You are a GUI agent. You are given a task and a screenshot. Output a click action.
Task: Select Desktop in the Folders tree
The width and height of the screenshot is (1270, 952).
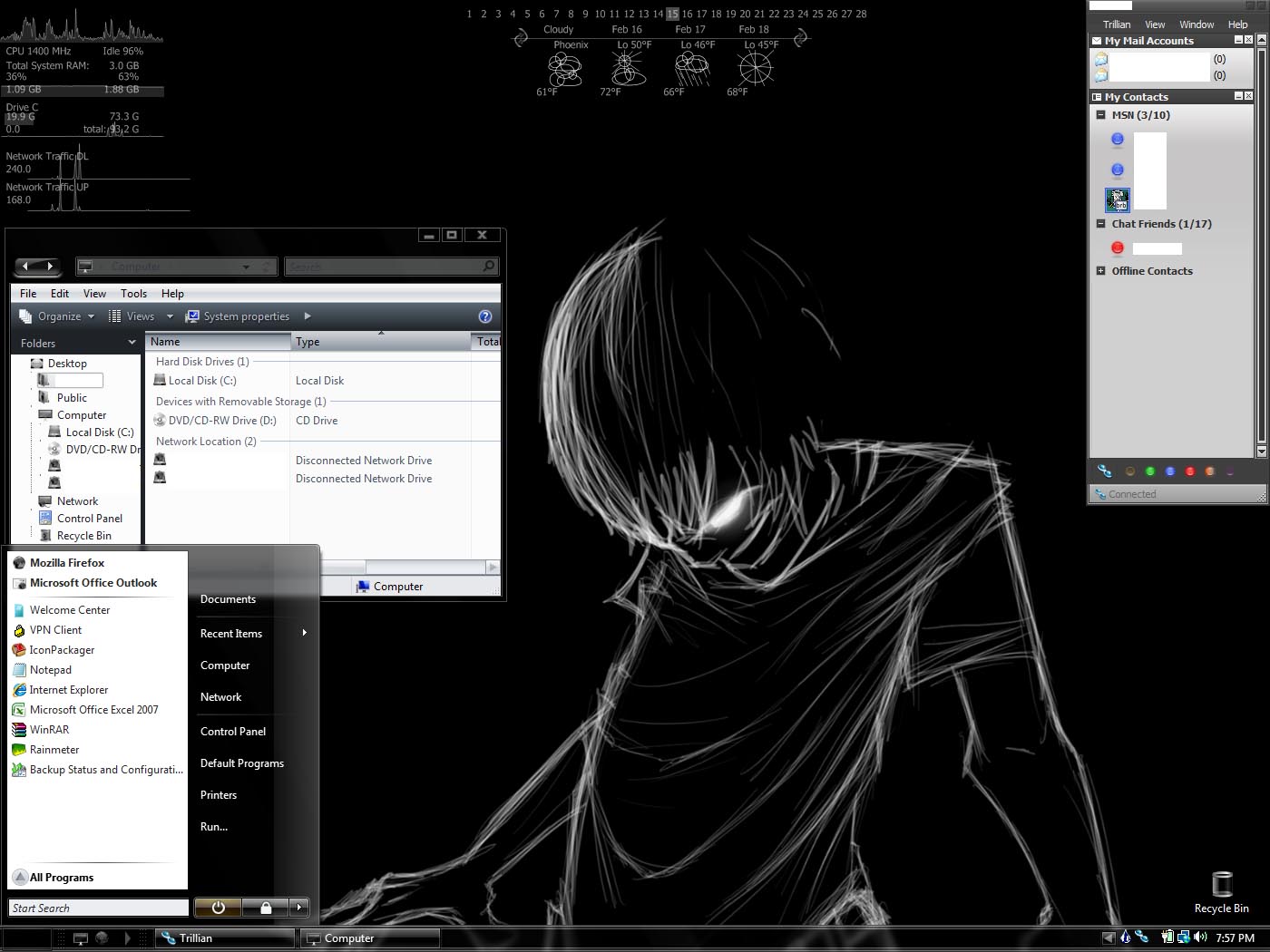tap(67, 364)
